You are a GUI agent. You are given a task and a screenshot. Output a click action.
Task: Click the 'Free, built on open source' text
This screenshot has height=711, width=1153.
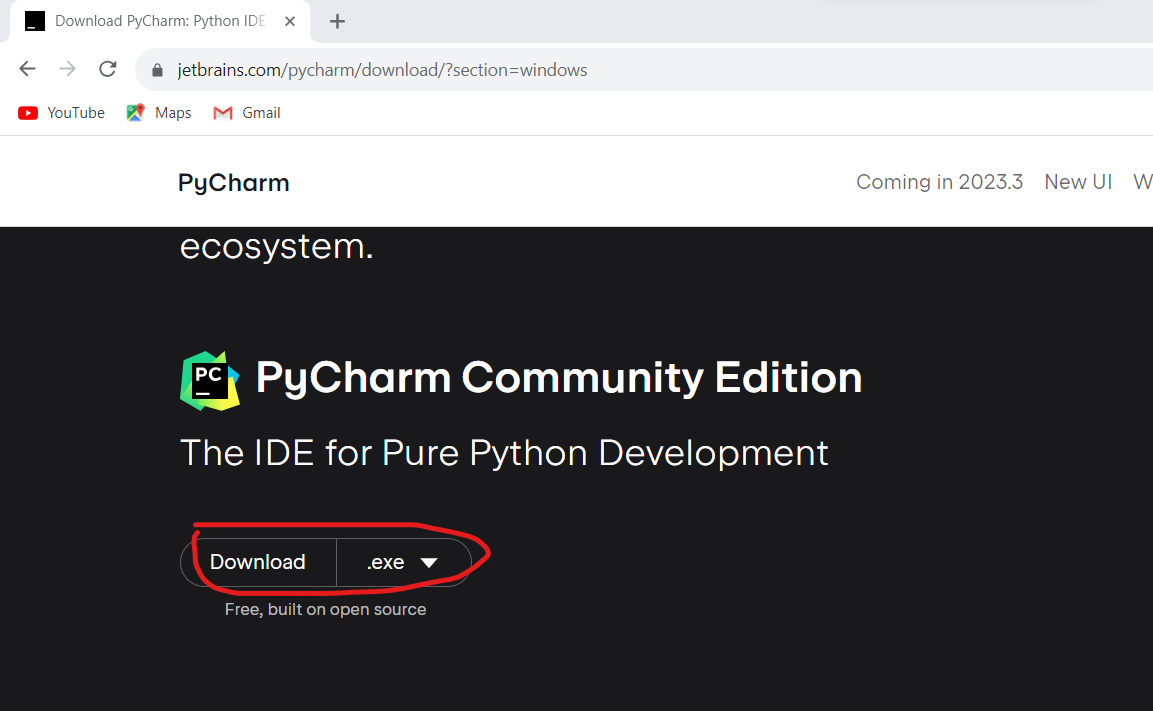[x=325, y=610]
